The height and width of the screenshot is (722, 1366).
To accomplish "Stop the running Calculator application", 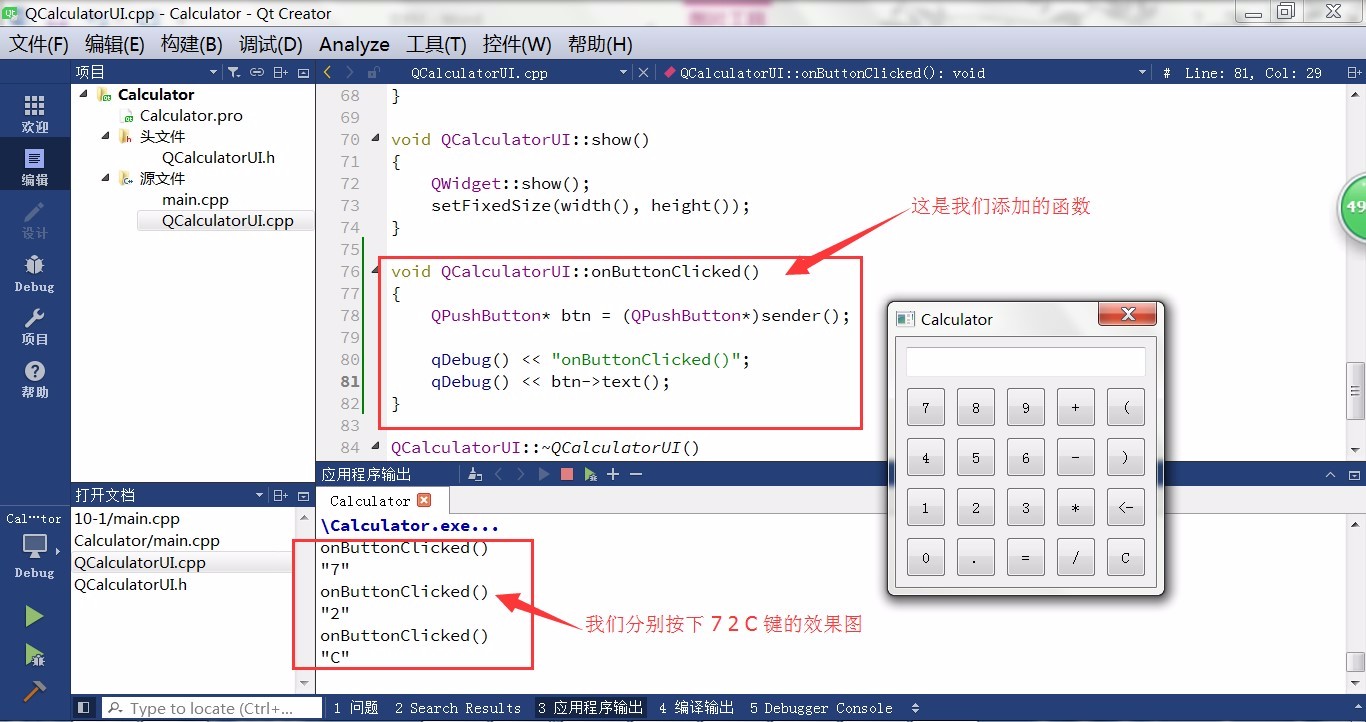I will (567, 474).
